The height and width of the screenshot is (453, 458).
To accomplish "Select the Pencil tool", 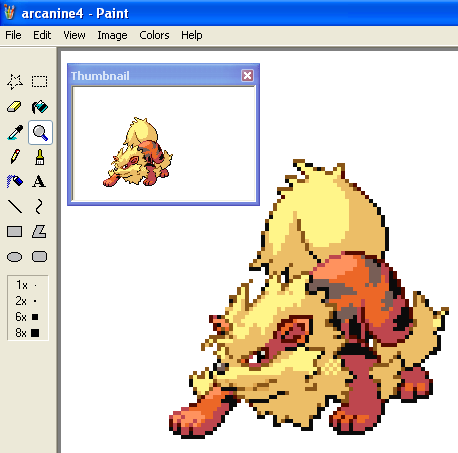I will [x=15, y=157].
